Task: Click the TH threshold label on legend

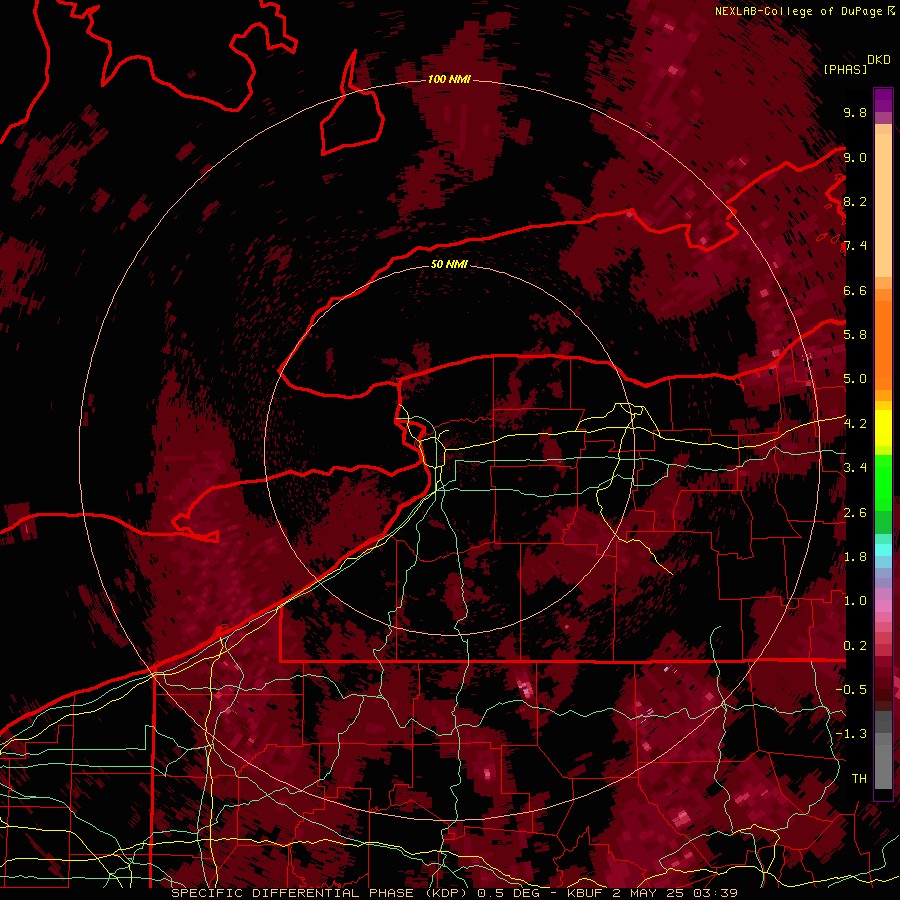Action: 859,779
